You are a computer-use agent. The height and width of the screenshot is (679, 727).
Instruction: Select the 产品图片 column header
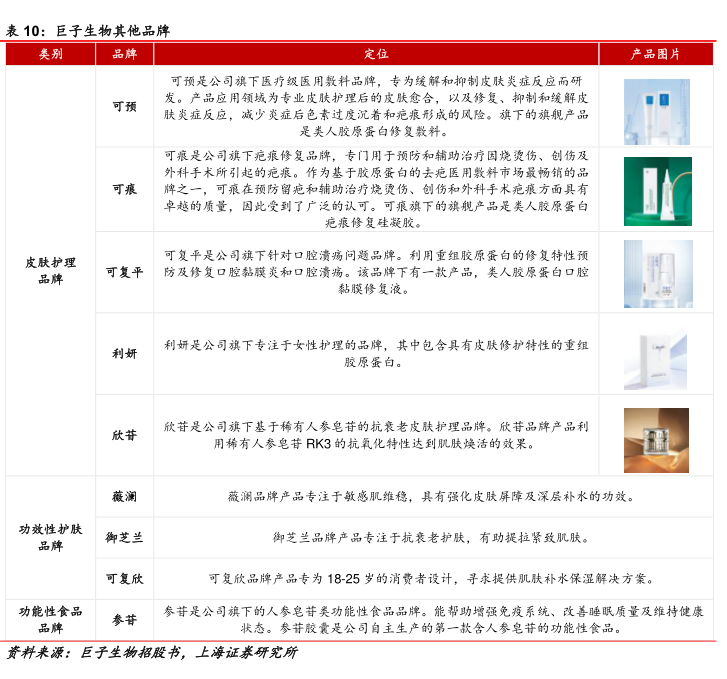coord(657,54)
